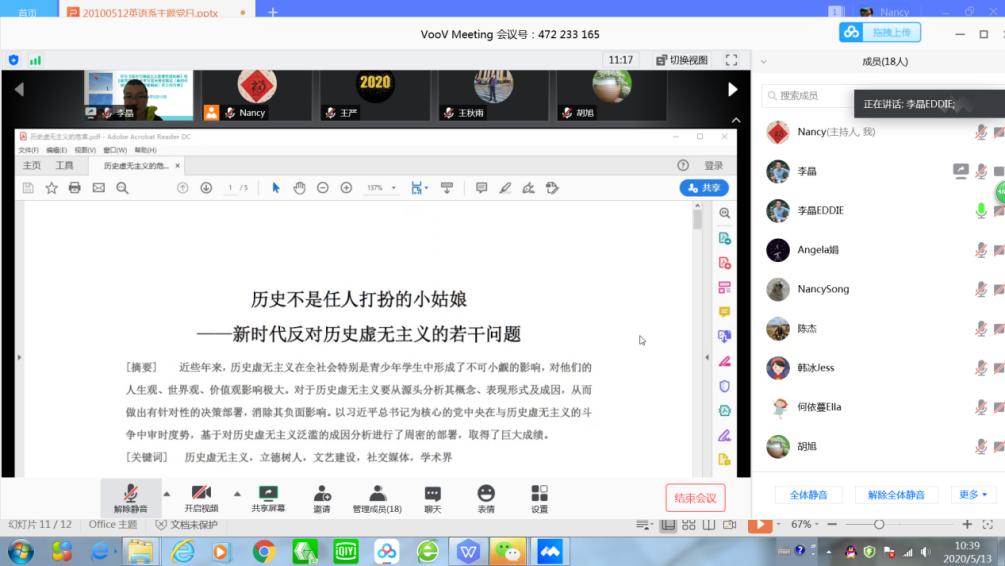Unmute microphone via 解除静音

(x=130, y=494)
